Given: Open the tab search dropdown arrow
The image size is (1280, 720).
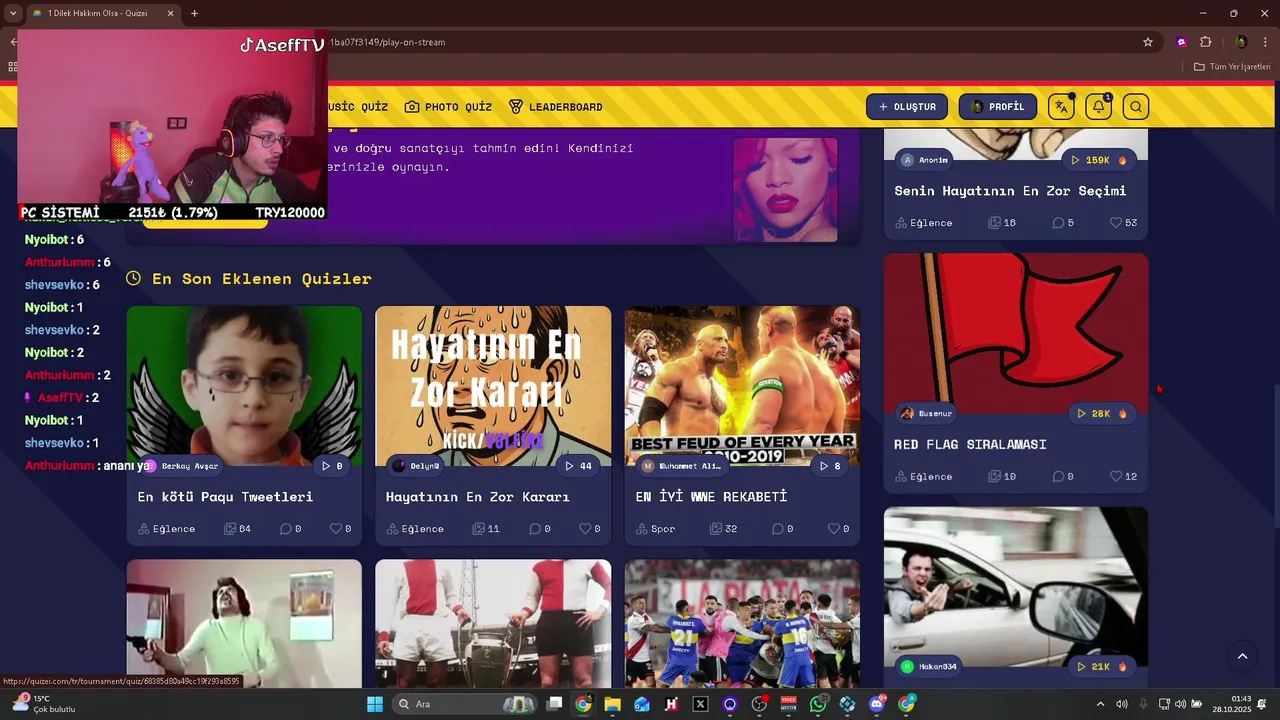Looking at the screenshot, I should tap(13, 13).
